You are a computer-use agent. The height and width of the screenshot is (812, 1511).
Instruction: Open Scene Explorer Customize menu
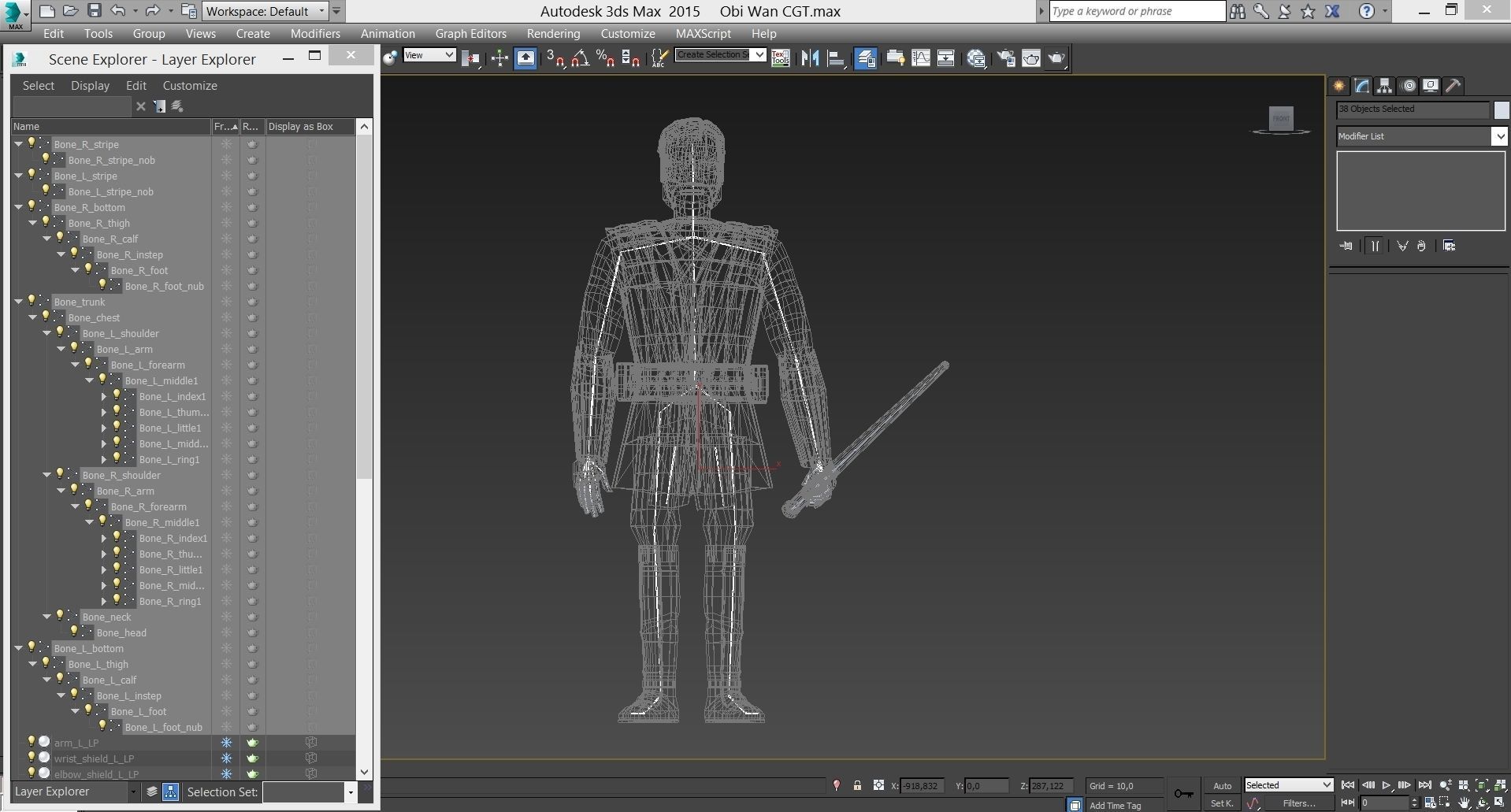point(190,86)
